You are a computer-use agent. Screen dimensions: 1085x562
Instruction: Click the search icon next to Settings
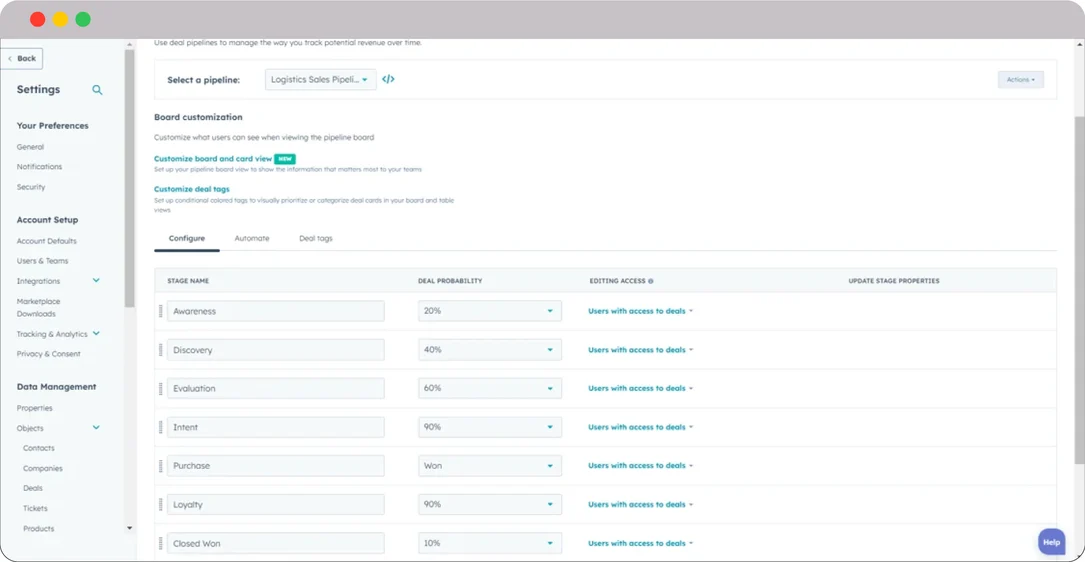coord(98,90)
